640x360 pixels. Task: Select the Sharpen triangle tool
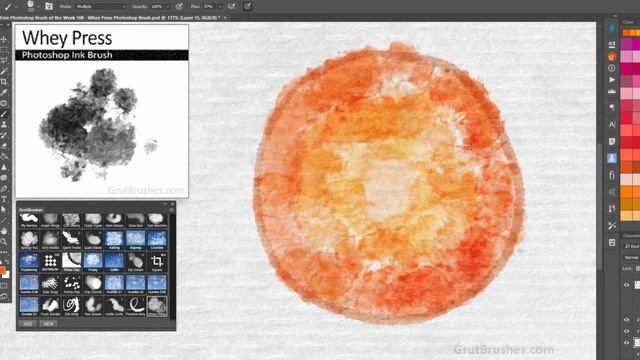(4, 167)
